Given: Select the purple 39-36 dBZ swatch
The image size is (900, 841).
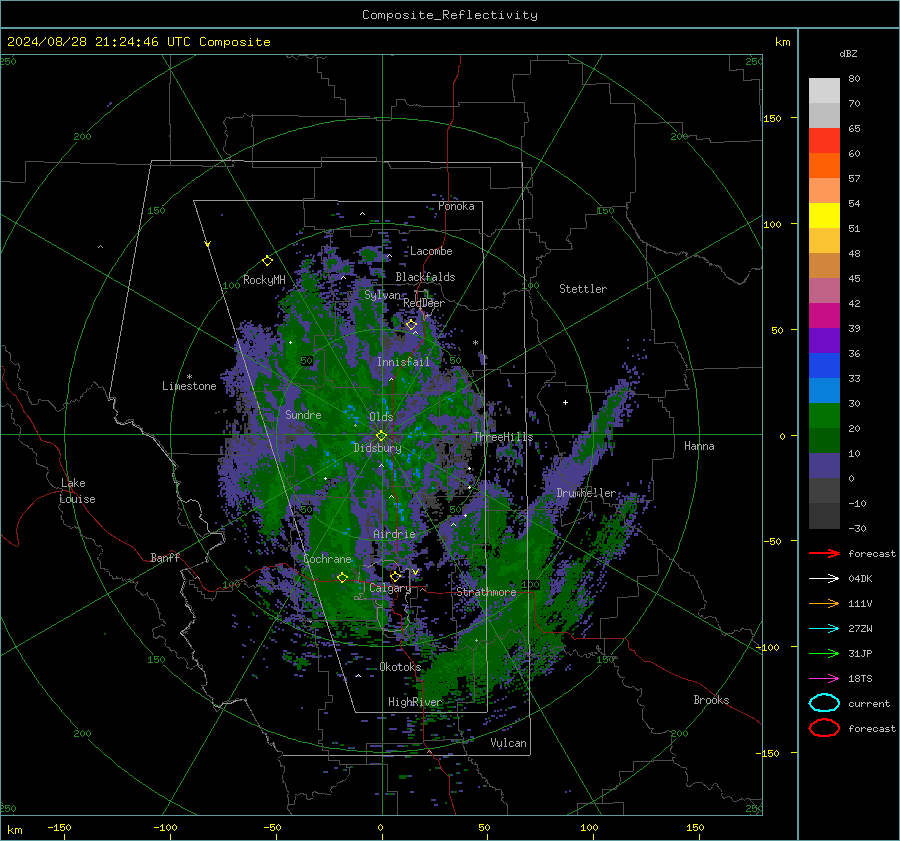Looking at the screenshot, I should click(824, 340).
